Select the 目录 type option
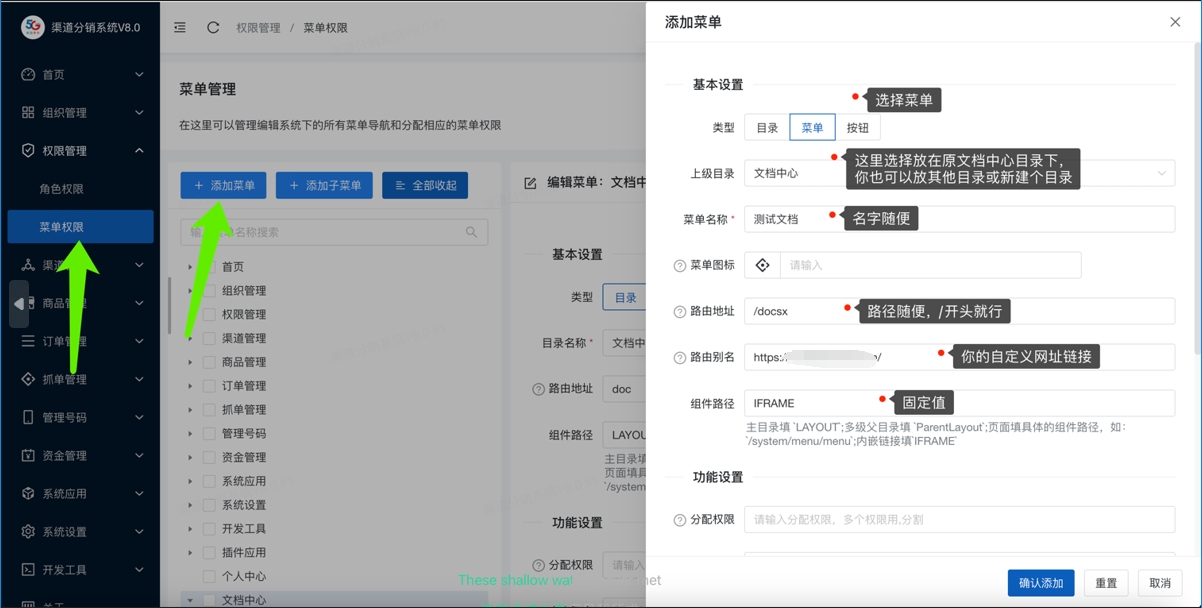1202x608 pixels. click(767, 128)
